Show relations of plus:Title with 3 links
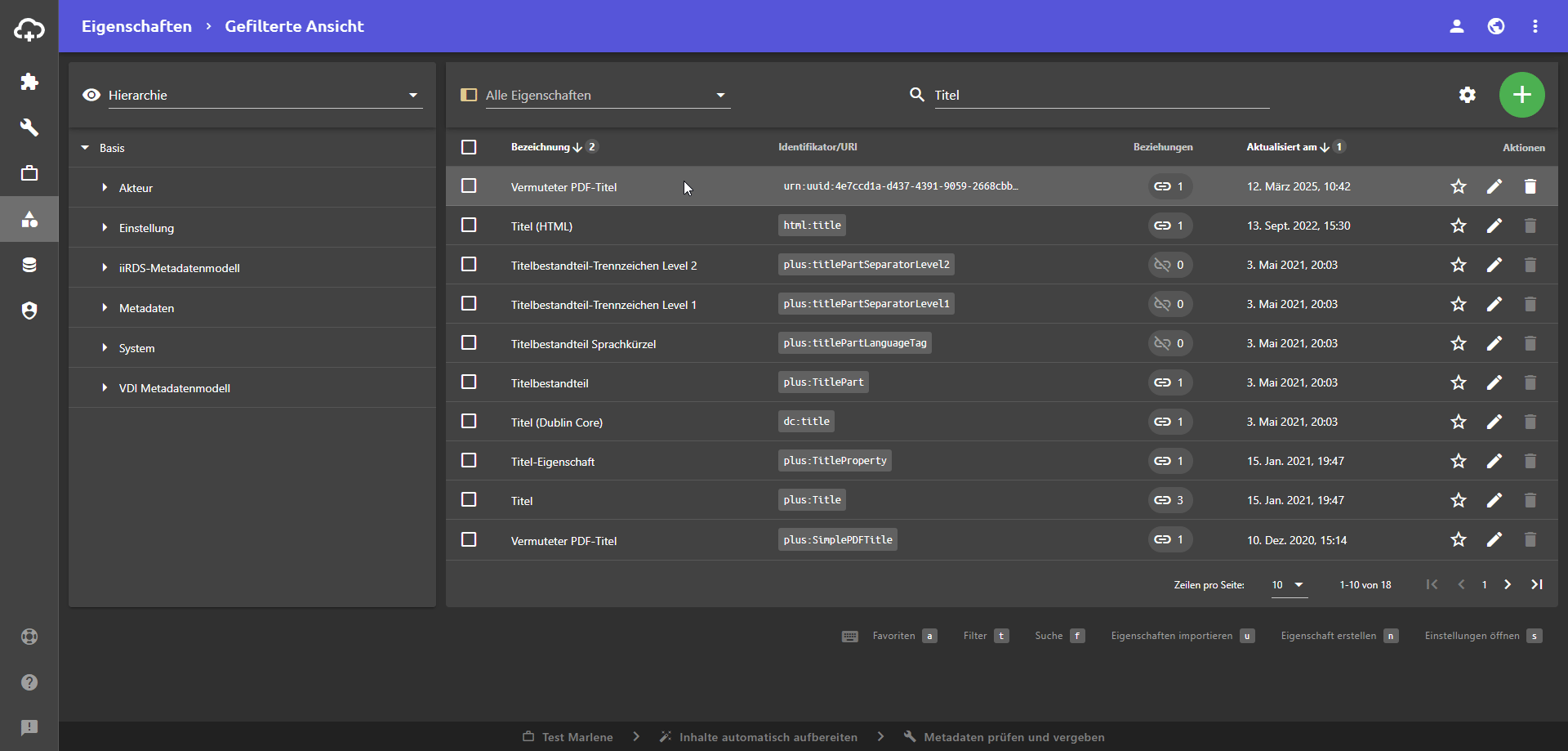Screen dimensions: 1568x751 click(x=1169, y=500)
